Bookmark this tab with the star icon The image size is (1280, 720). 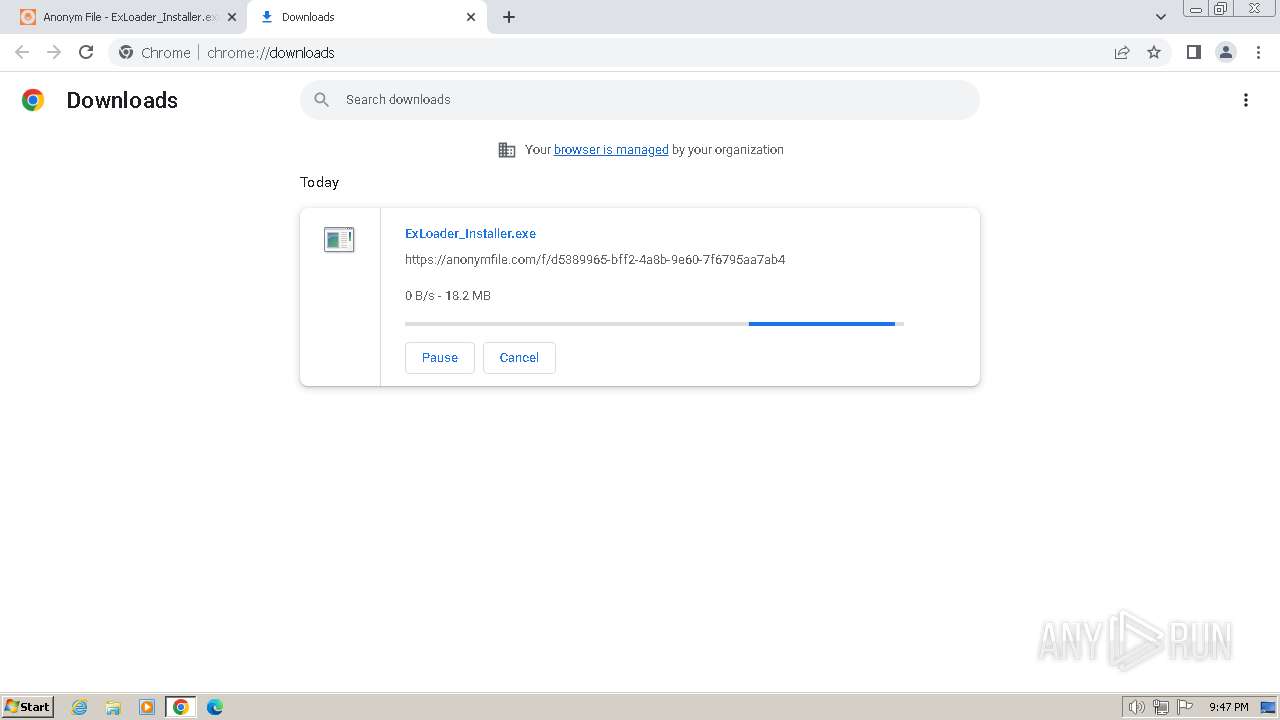[x=1154, y=52]
